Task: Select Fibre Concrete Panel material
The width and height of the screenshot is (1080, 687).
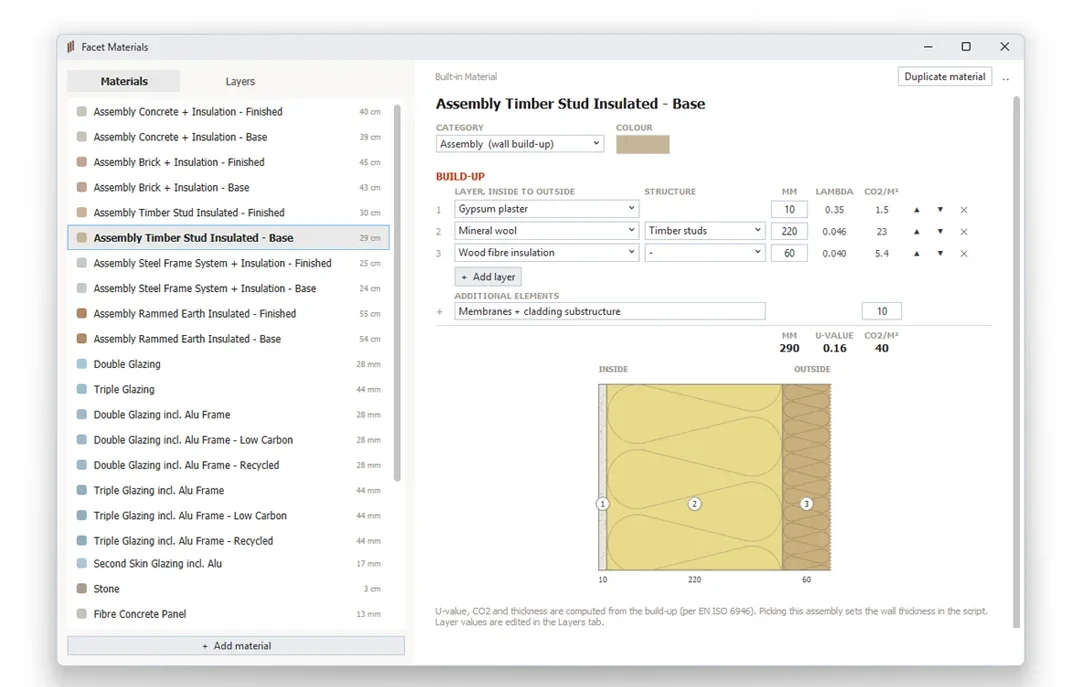Action: pos(229,614)
